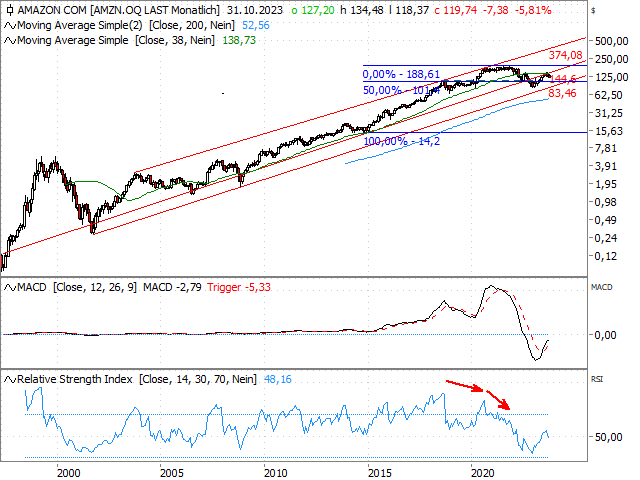The height and width of the screenshot is (480, 640).
Task: Select the MACD [Close, 12, 26, 9] indicator label
Action: (77, 288)
